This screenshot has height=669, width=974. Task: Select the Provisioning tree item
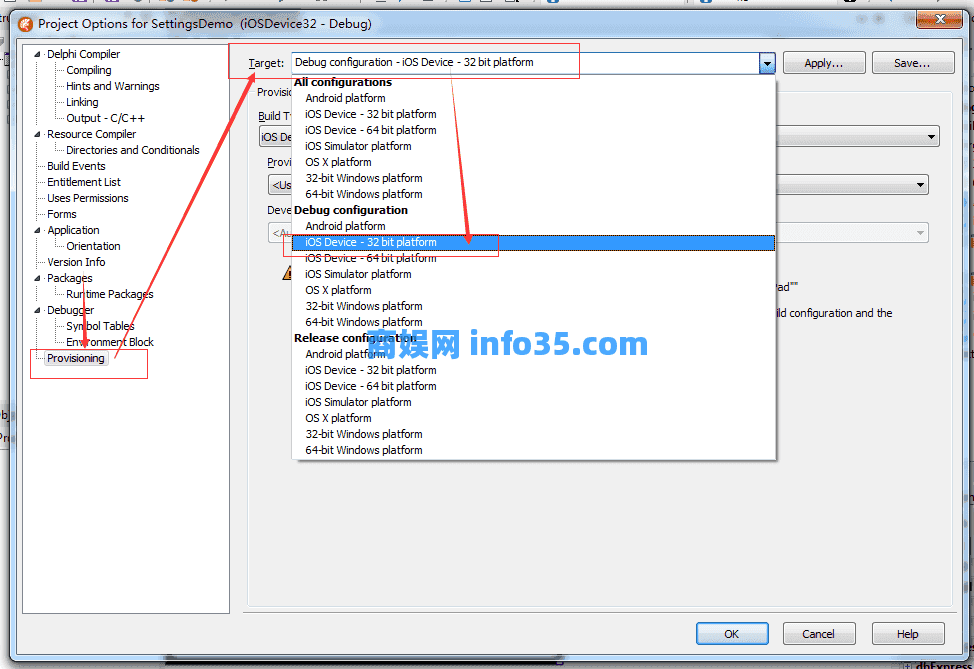(x=76, y=358)
